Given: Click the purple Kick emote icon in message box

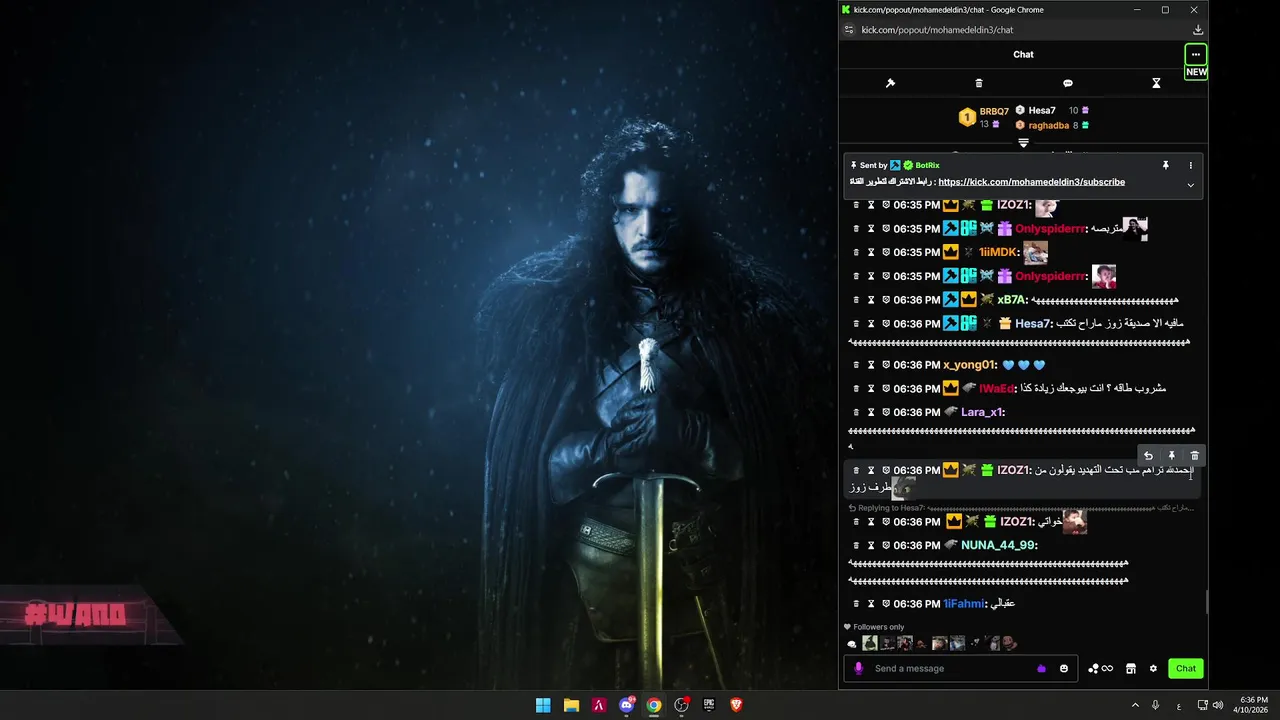Looking at the screenshot, I should point(1041,668).
